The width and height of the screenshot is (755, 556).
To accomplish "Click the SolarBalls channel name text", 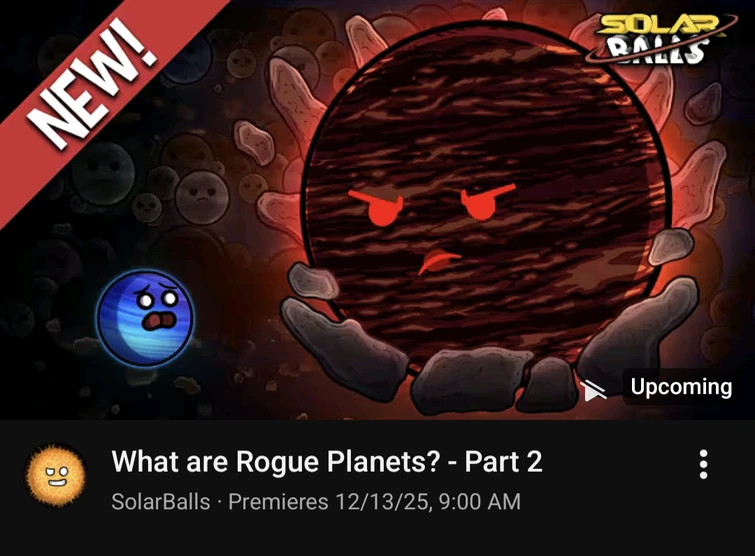I will pos(161,502).
